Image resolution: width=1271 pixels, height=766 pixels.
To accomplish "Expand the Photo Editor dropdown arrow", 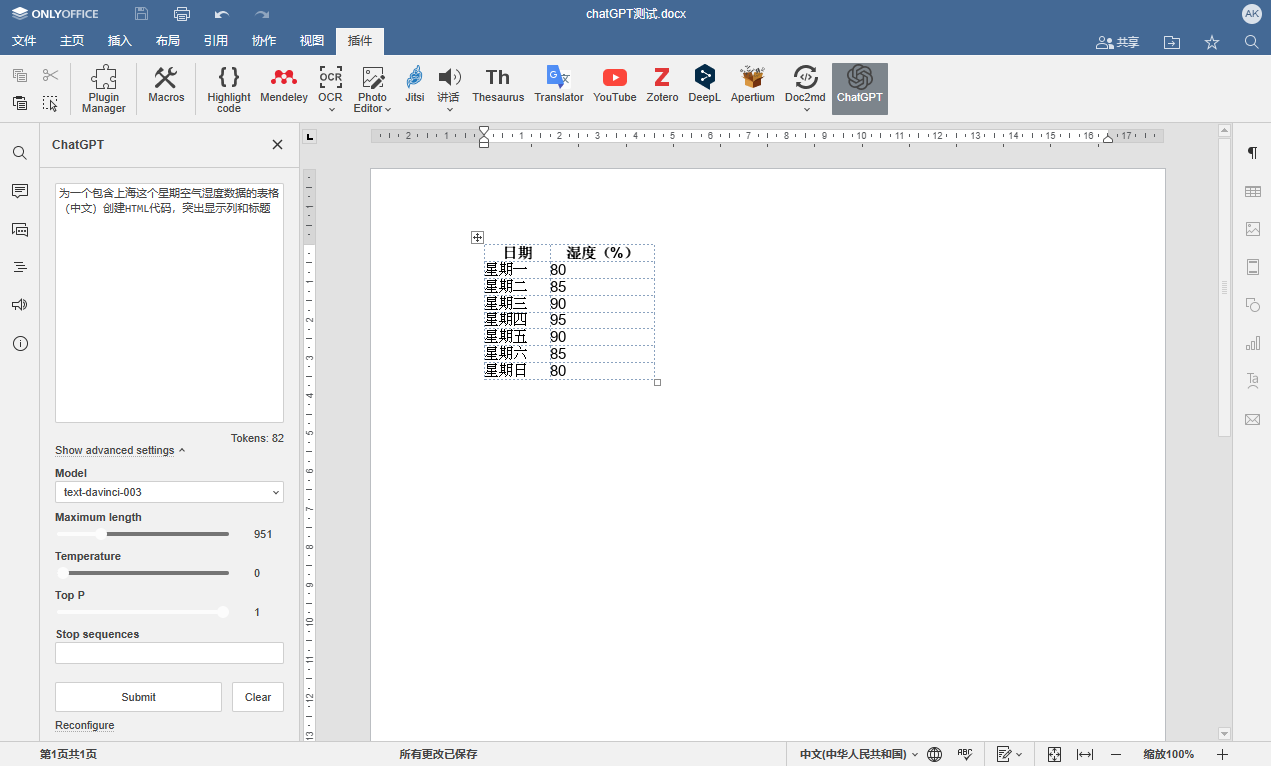I will [387, 109].
